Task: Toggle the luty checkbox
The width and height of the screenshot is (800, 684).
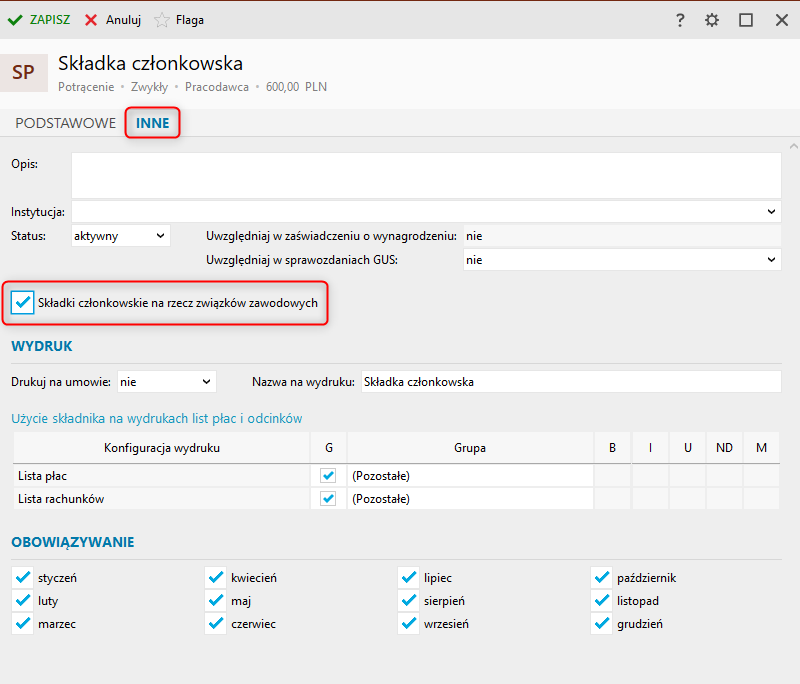Action: pyautogui.click(x=22, y=600)
